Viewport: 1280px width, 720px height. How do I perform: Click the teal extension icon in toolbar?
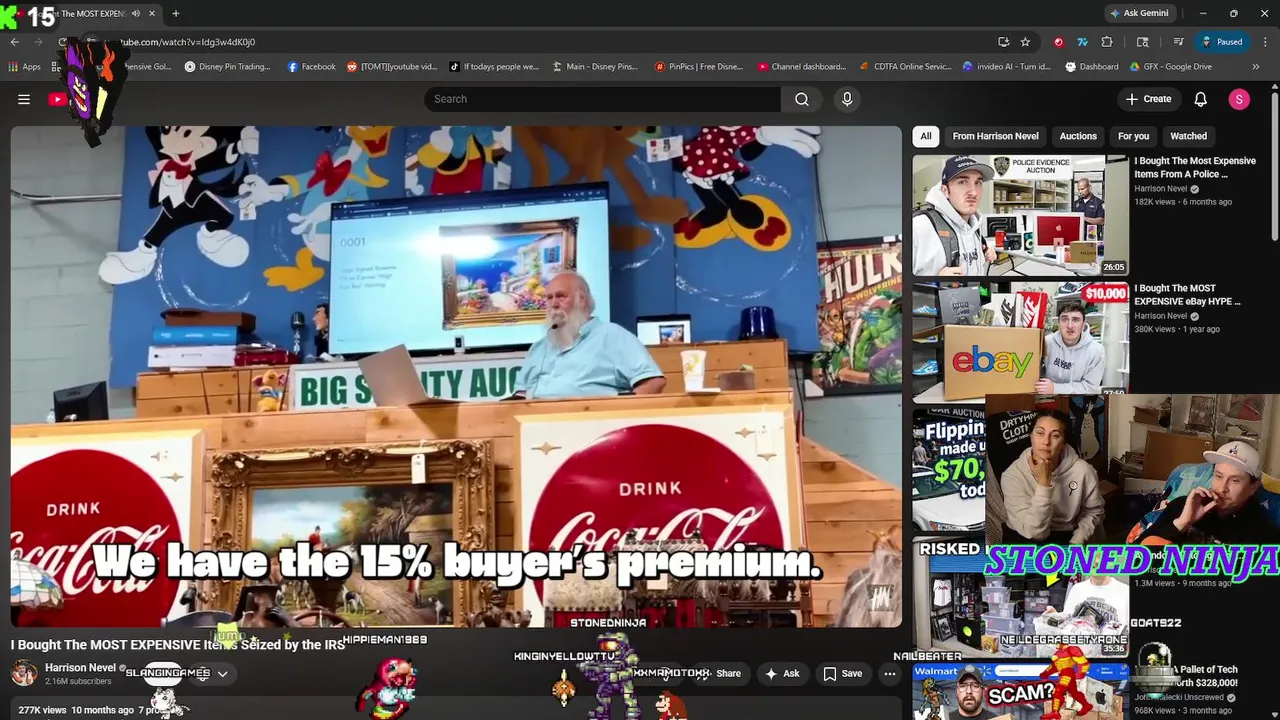tap(1082, 42)
